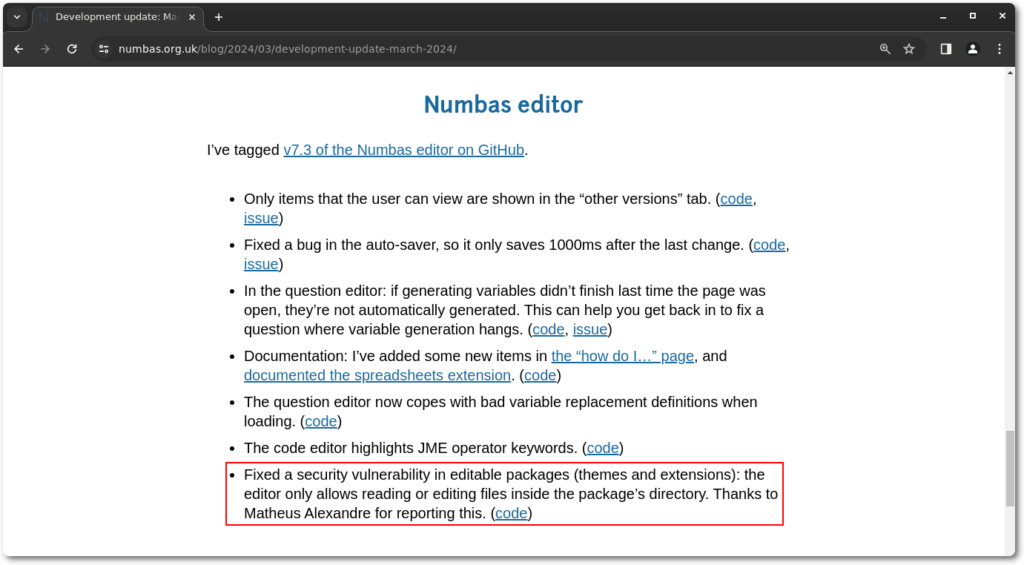1024x565 pixels.
Task: Click the vertical page scrollbar thumb
Action: (1011, 467)
